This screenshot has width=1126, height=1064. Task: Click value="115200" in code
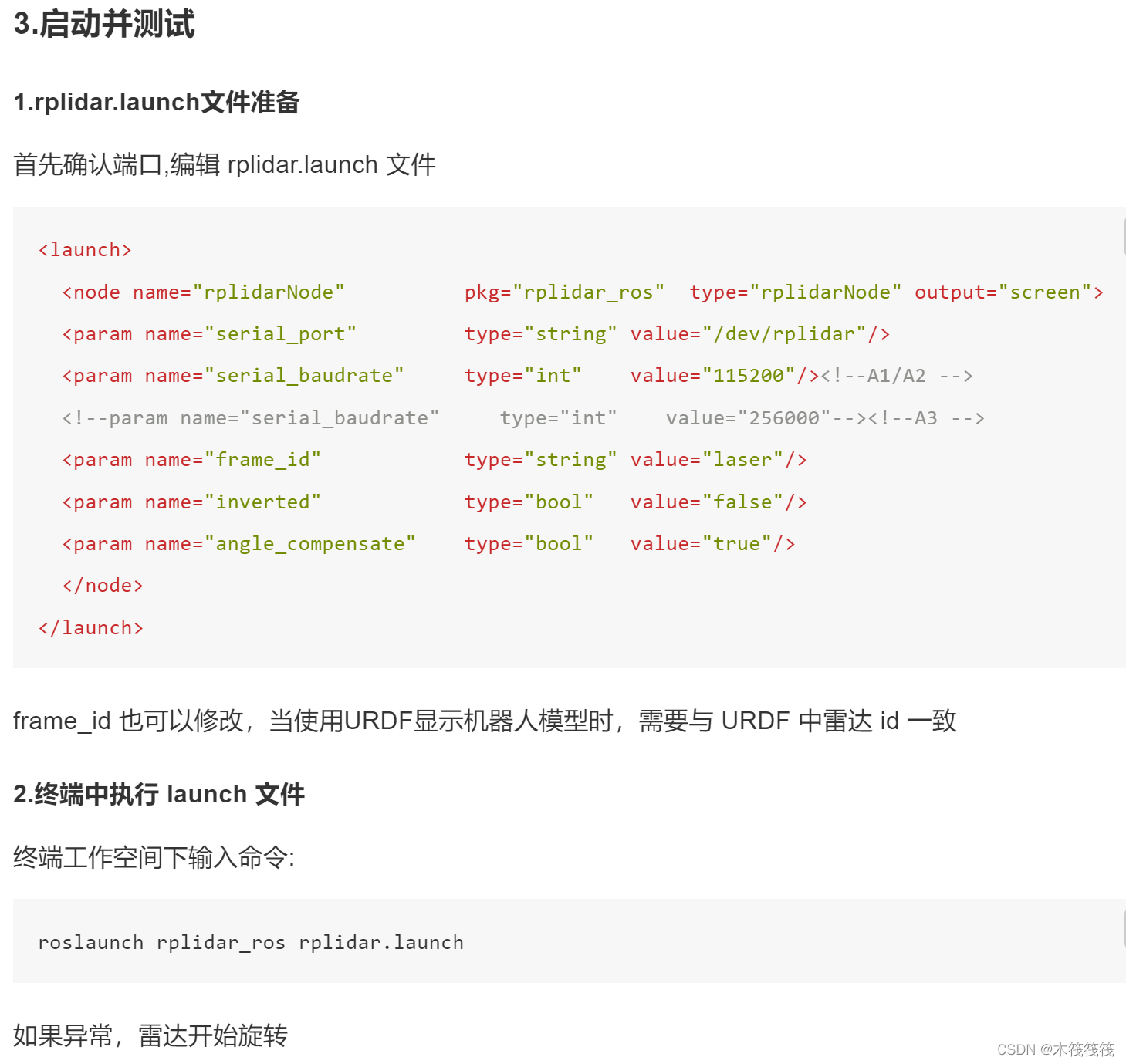coord(713,376)
